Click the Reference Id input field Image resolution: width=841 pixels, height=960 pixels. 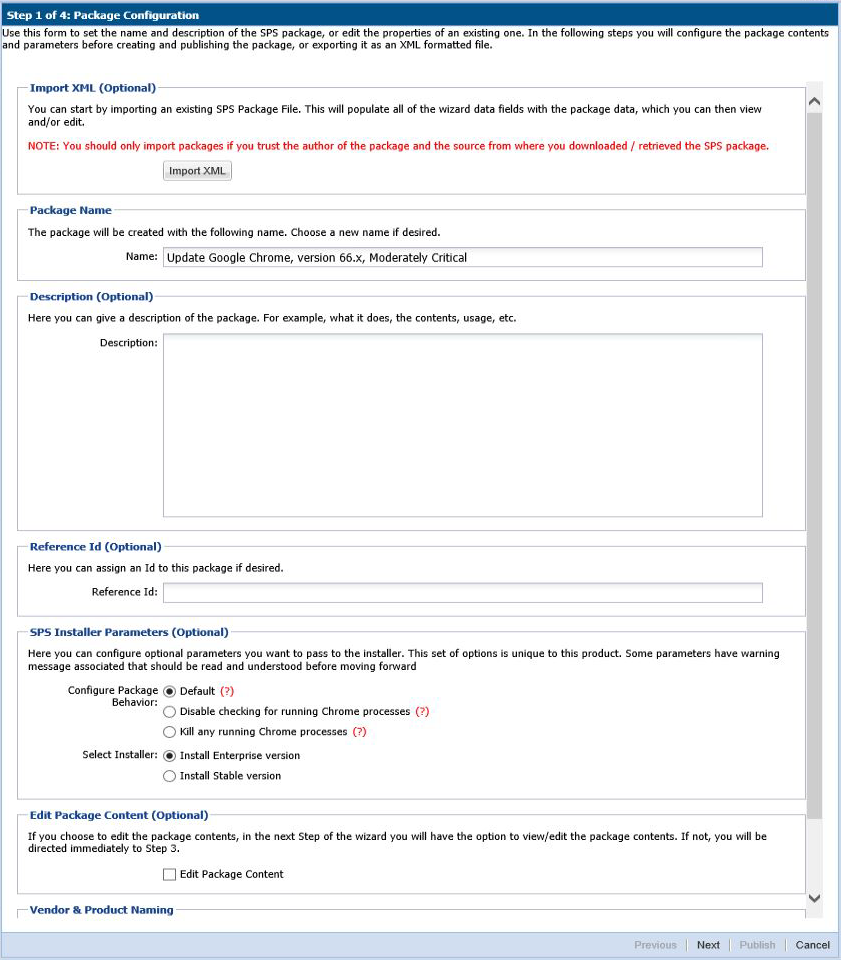point(462,593)
